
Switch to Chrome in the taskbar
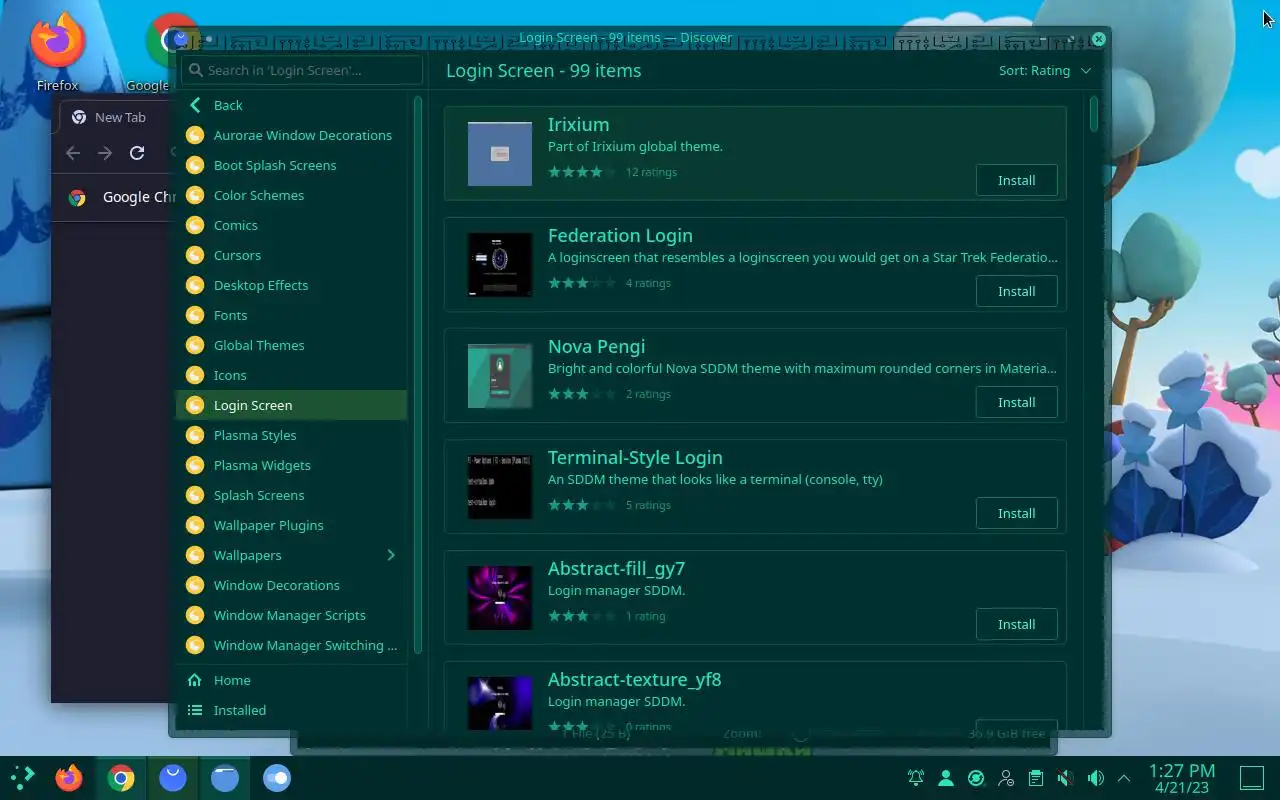[x=121, y=777]
